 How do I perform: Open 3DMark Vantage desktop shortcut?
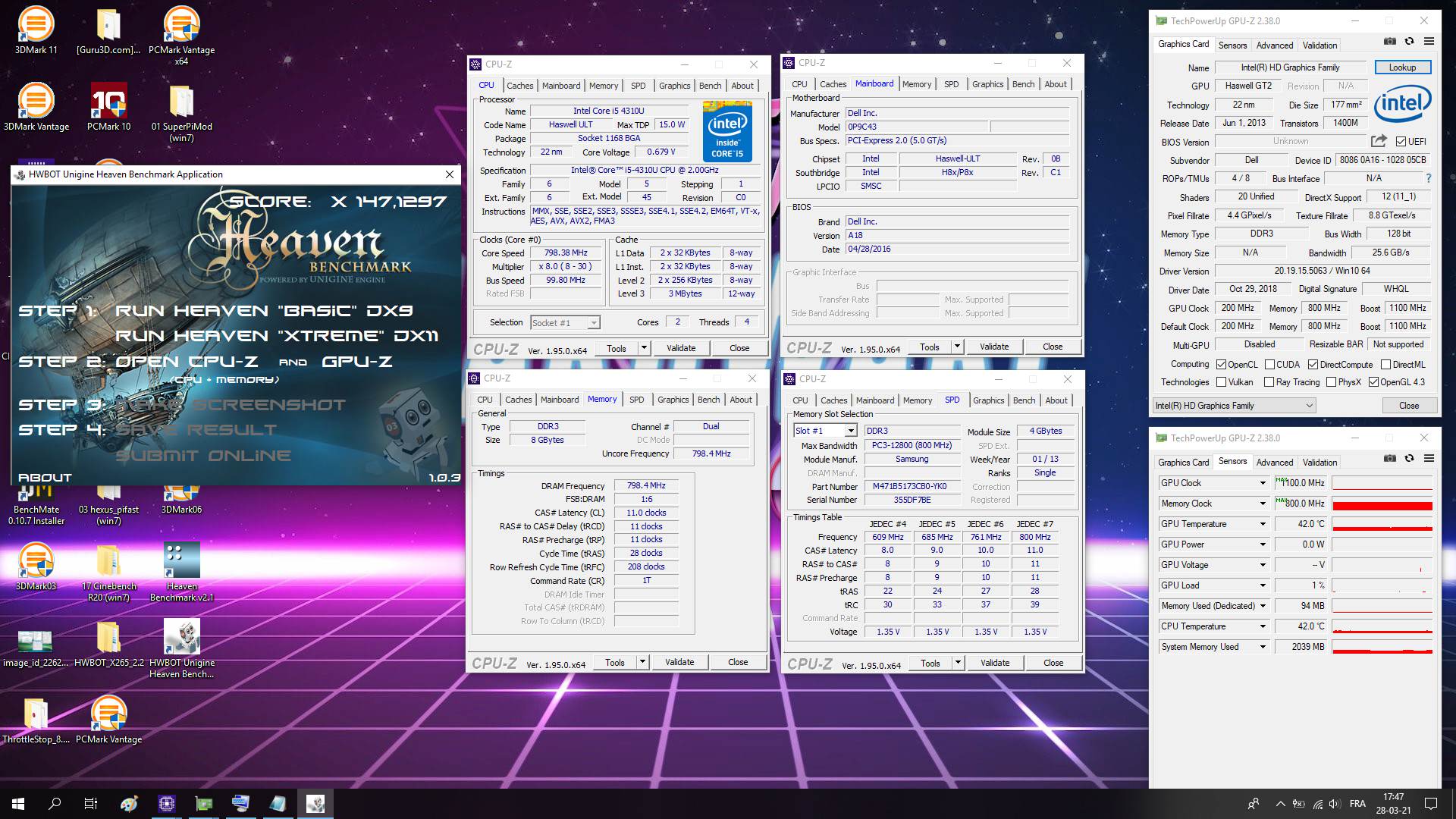(x=36, y=107)
